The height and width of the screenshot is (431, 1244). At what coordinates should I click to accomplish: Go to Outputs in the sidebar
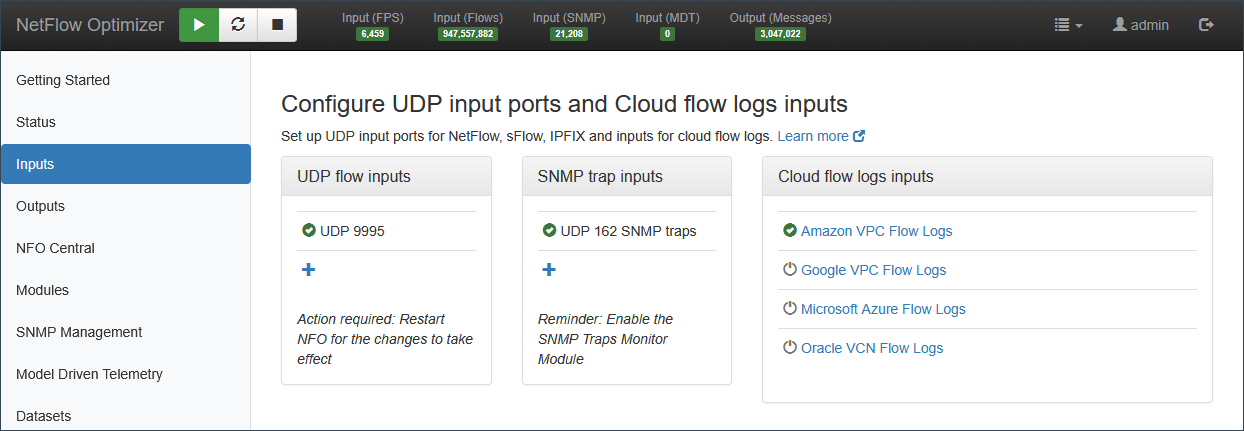pos(41,206)
